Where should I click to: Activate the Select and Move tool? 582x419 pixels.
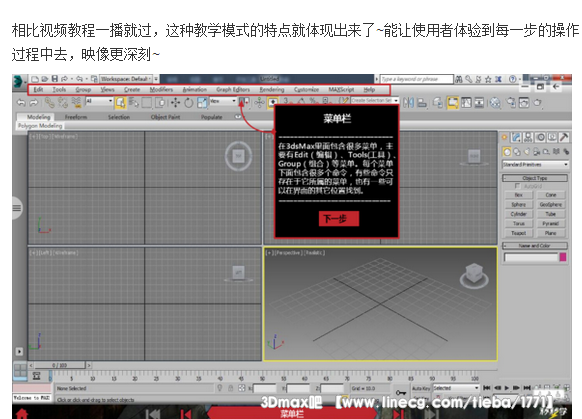175,102
